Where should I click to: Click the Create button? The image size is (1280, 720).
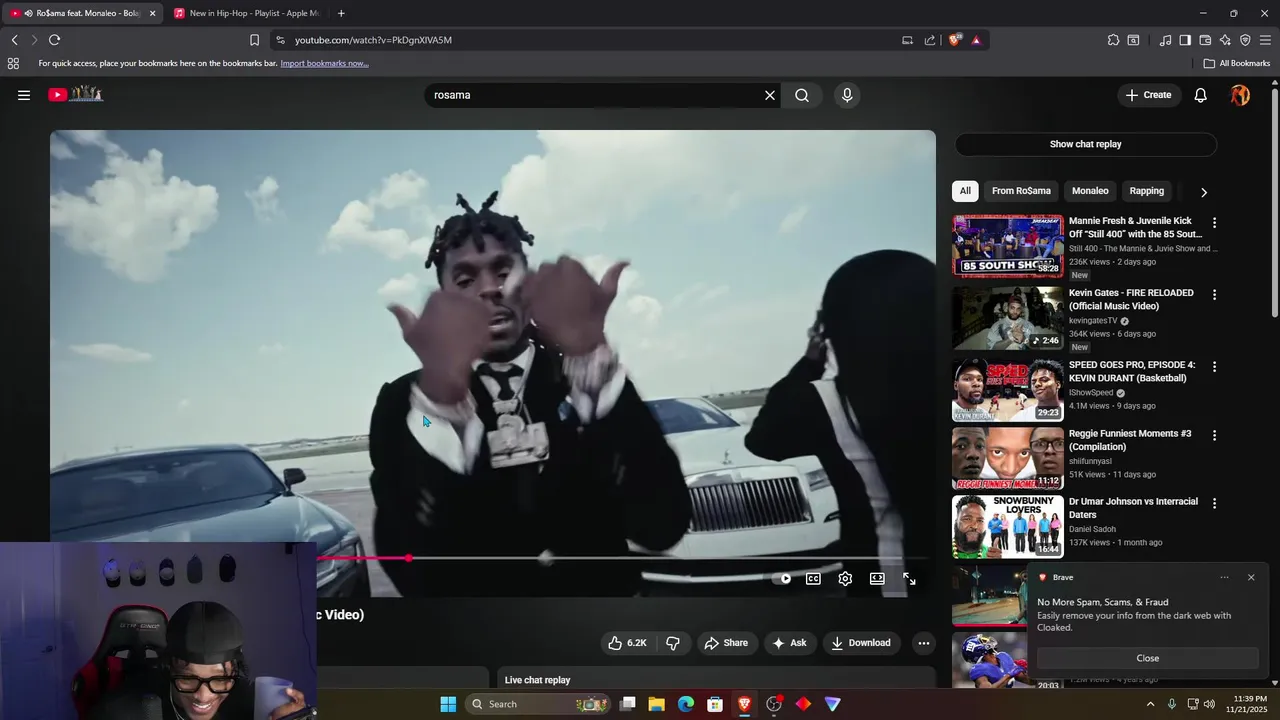click(1148, 95)
